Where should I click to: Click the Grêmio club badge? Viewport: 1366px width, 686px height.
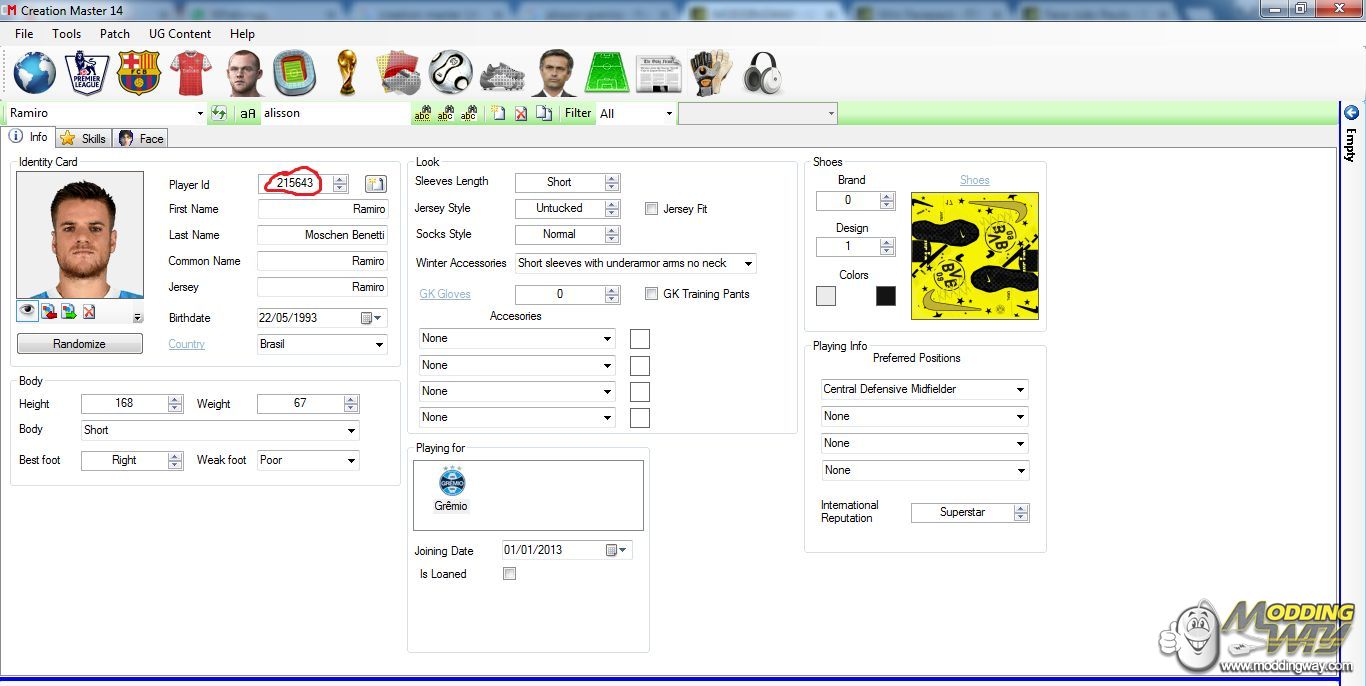click(x=452, y=481)
